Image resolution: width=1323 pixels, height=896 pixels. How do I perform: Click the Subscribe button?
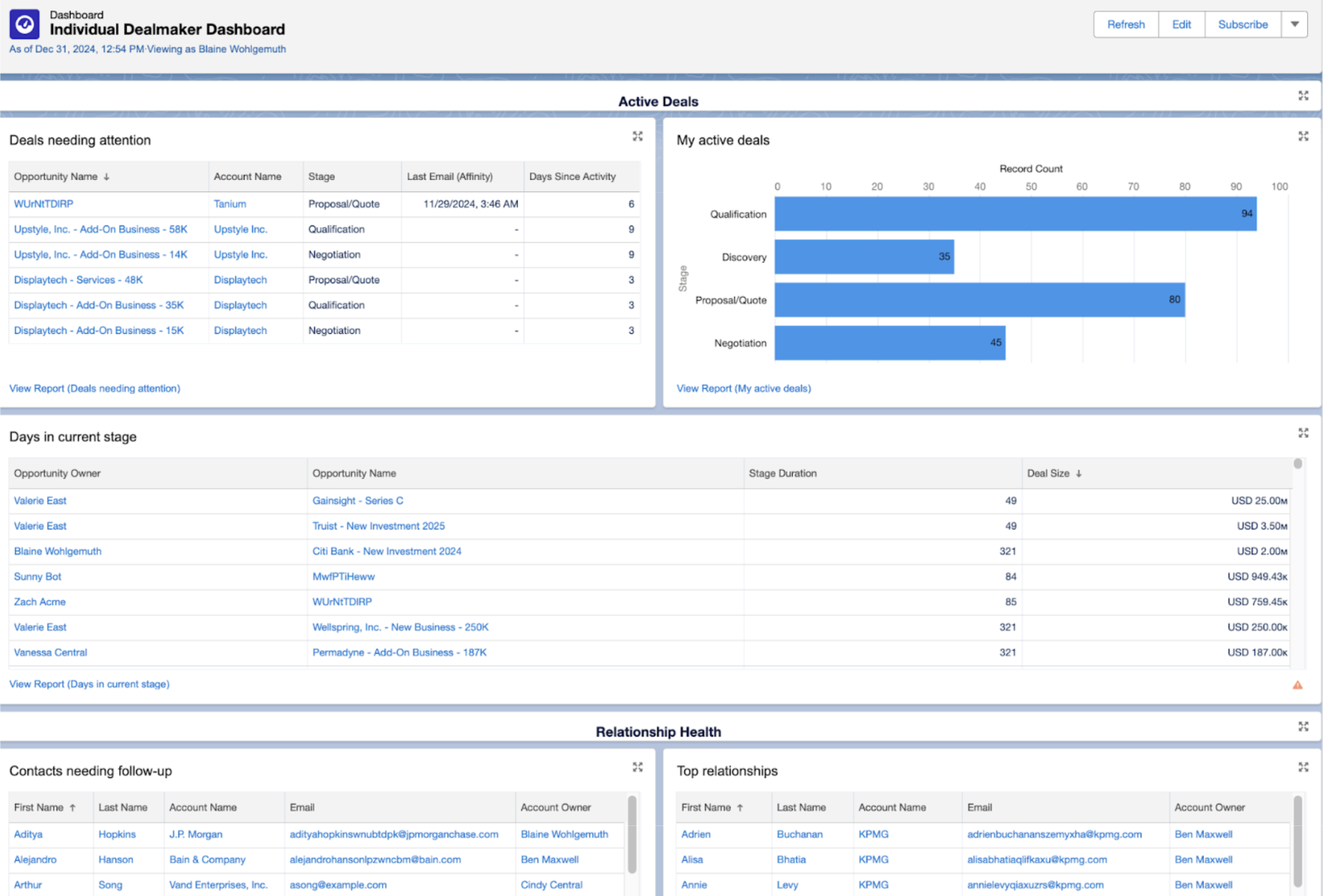(1242, 24)
